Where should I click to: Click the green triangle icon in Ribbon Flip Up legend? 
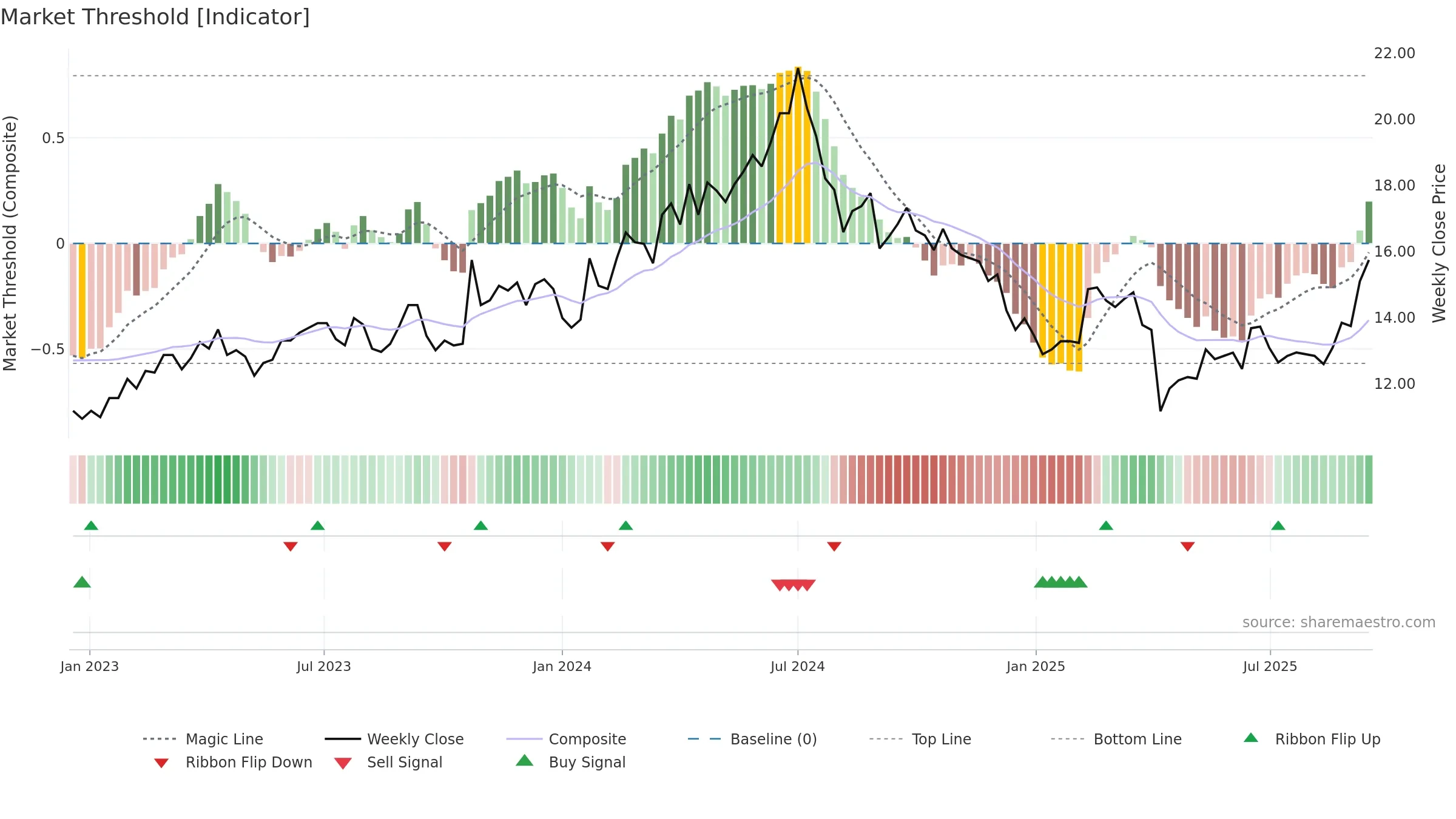(1251, 738)
